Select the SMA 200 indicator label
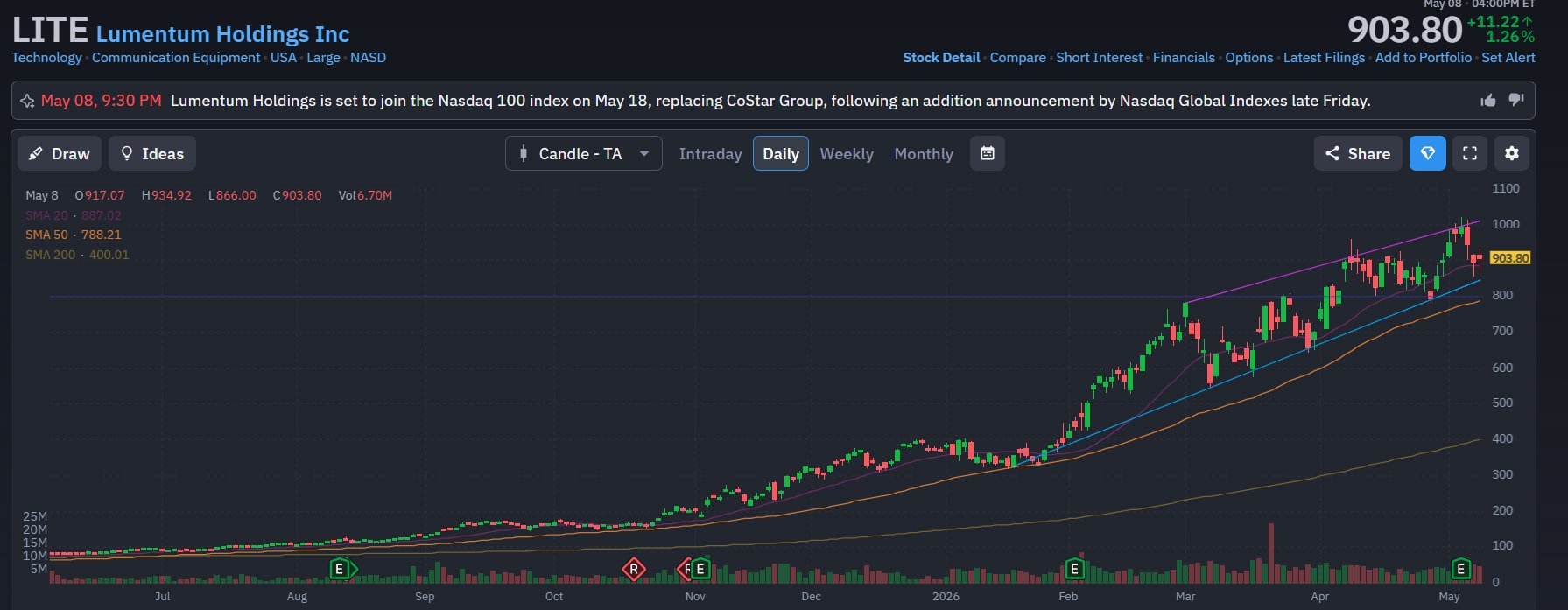The height and width of the screenshot is (610, 1568). [x=77, y=255]
